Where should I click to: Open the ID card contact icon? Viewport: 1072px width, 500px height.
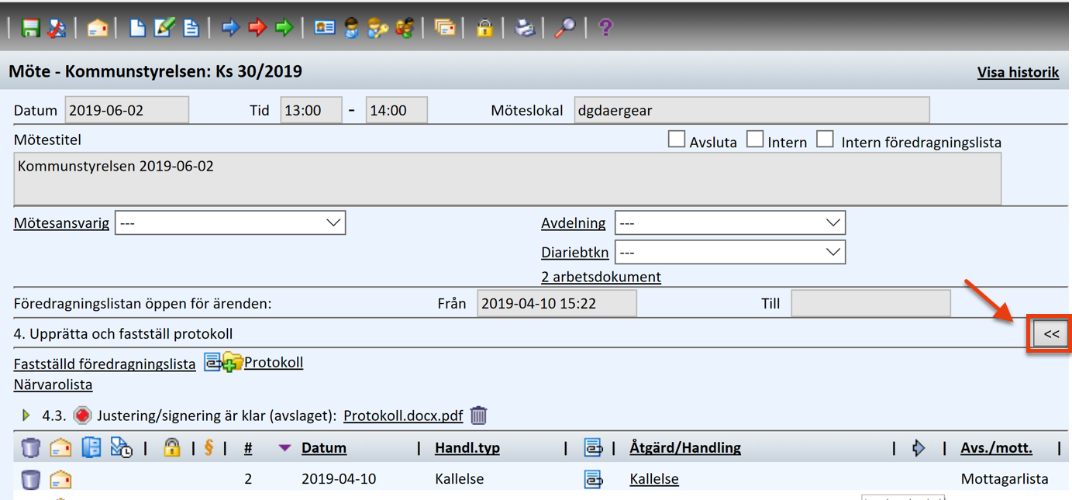click(x=324, y=28)
